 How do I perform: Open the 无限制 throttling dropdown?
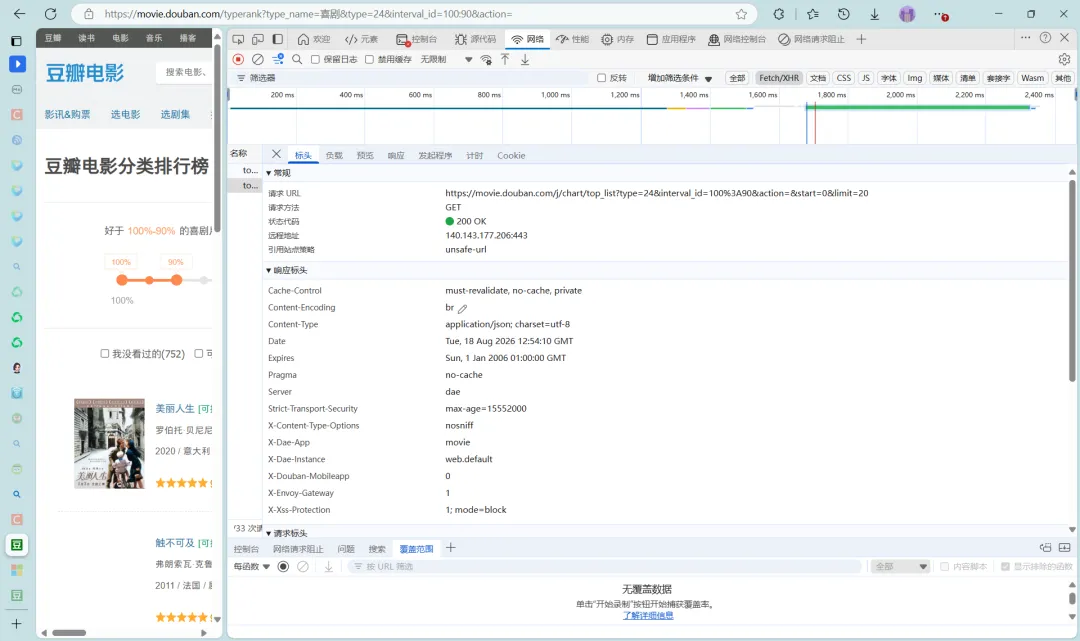(x=446, y=59)
